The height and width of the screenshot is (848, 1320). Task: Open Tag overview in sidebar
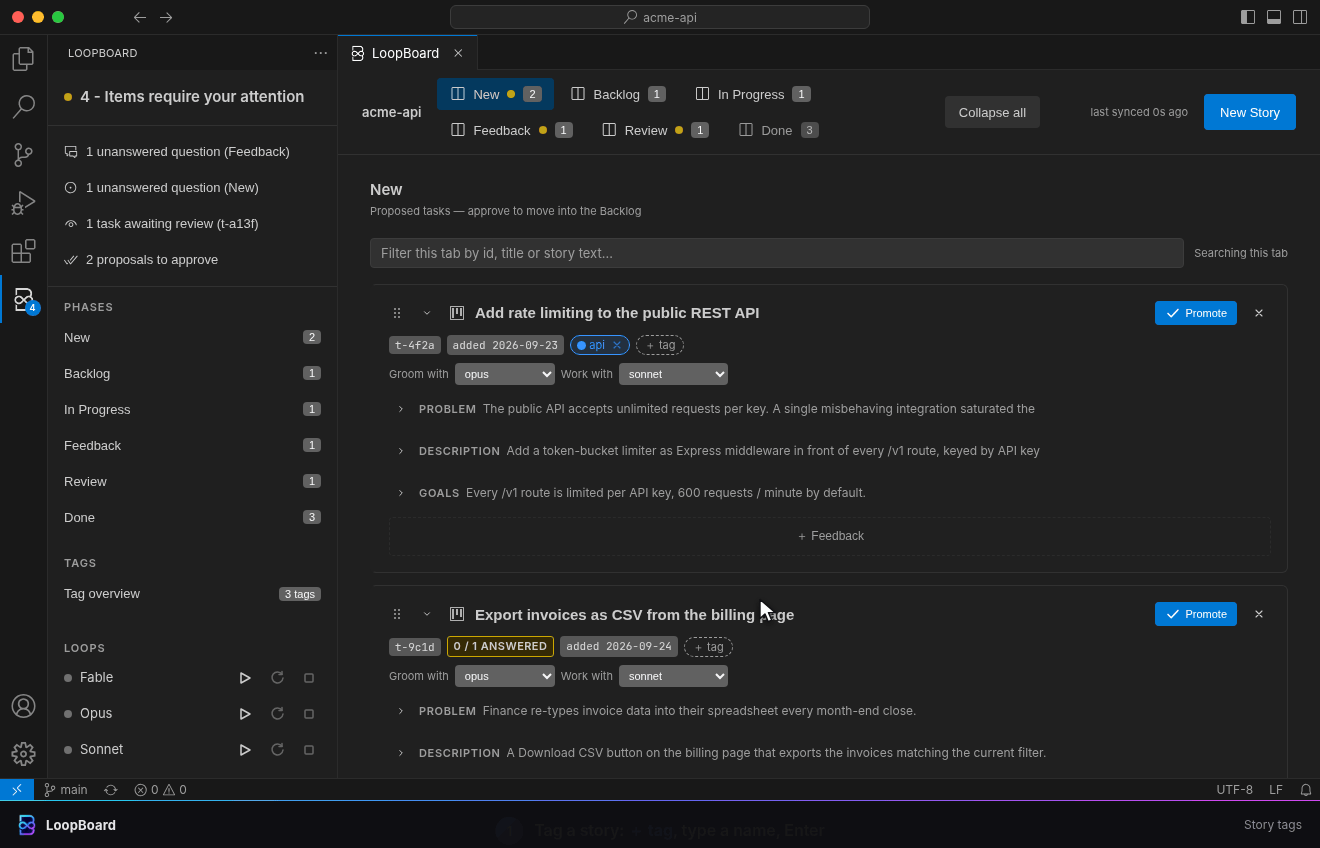coord(192,594)
